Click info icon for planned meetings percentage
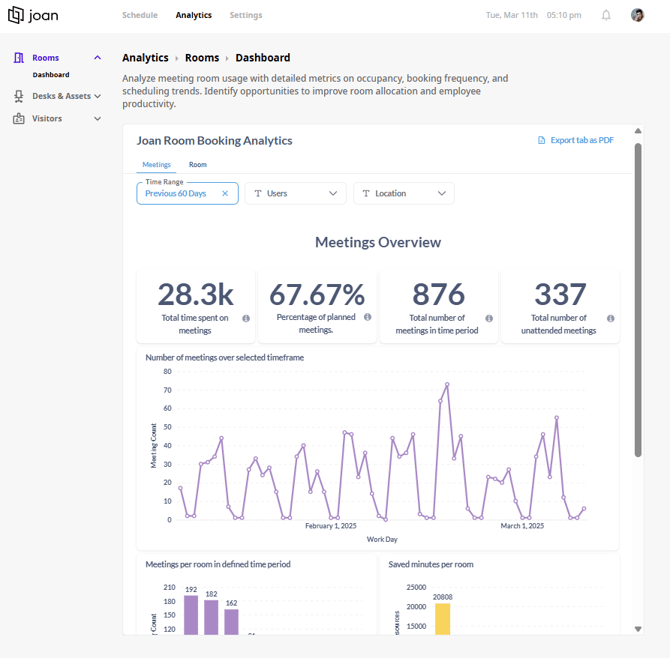Image resolution: width=670 pixels, height=658 pixels. [x=367, y=317]
